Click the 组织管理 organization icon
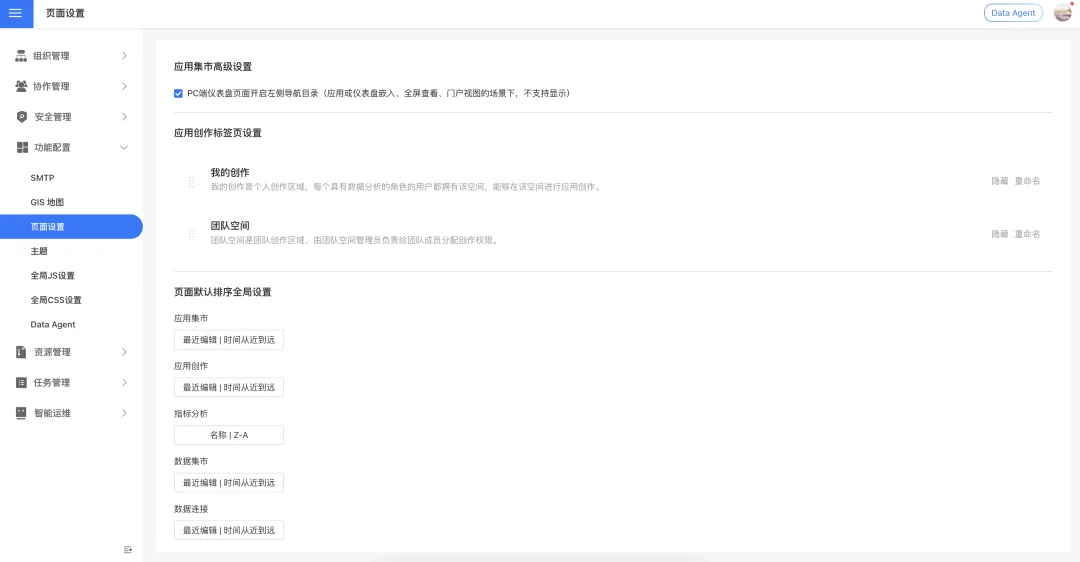 pyautogui.click(x=21, y=56)
